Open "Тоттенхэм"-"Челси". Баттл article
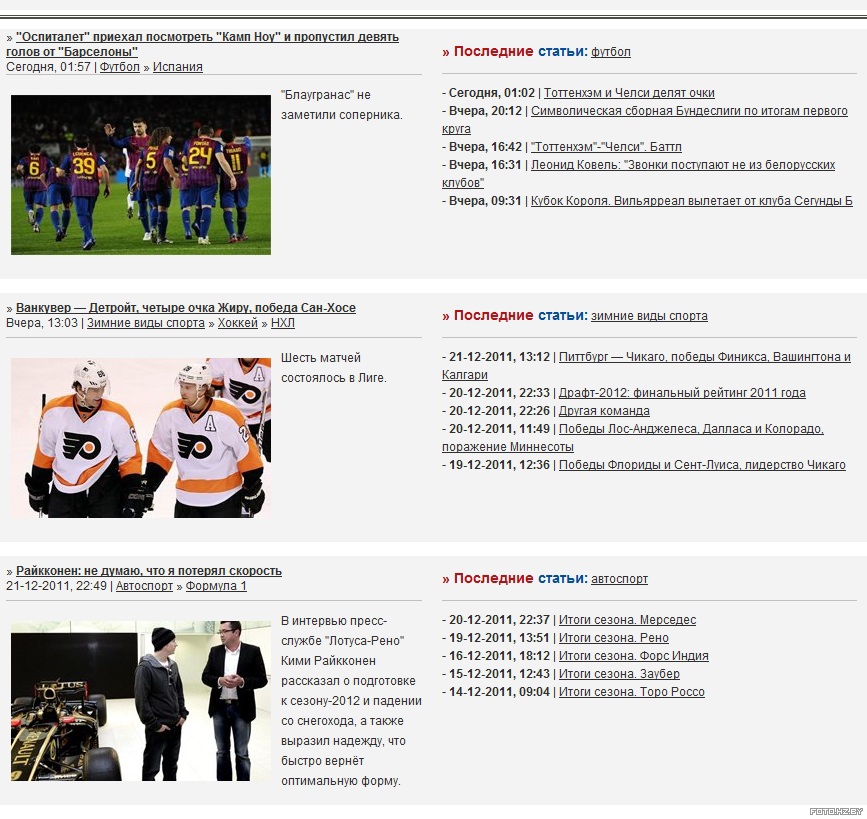867x819 pixels. [606, 147]
